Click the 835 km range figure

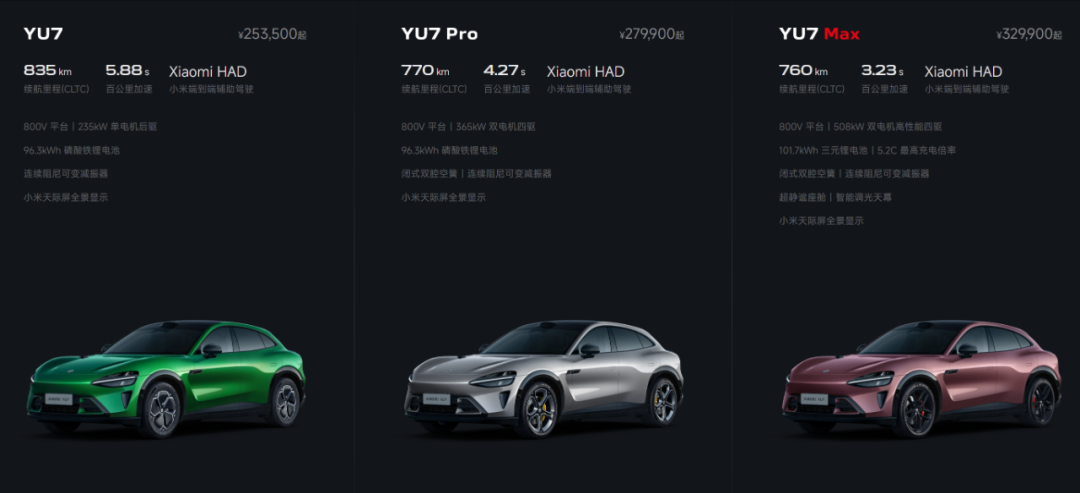tap(48, 71)
